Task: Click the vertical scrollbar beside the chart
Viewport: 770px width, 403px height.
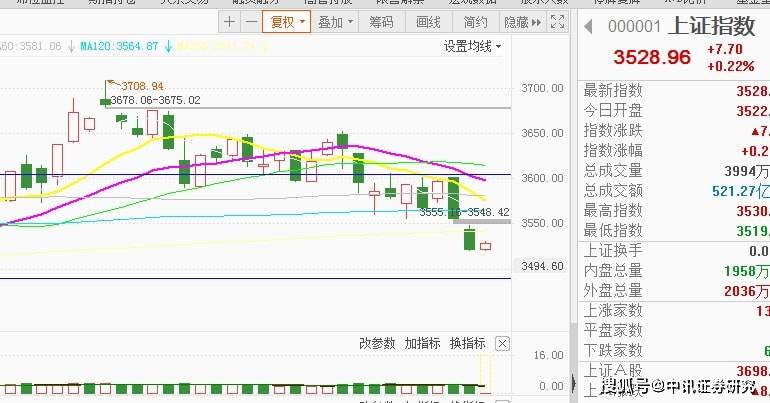Action: click(x=573, y=196)
